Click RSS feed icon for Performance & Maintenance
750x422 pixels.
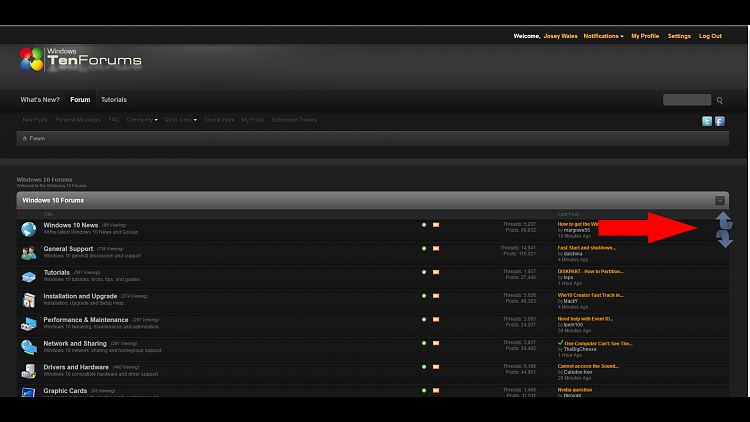[x=436, y=320]
